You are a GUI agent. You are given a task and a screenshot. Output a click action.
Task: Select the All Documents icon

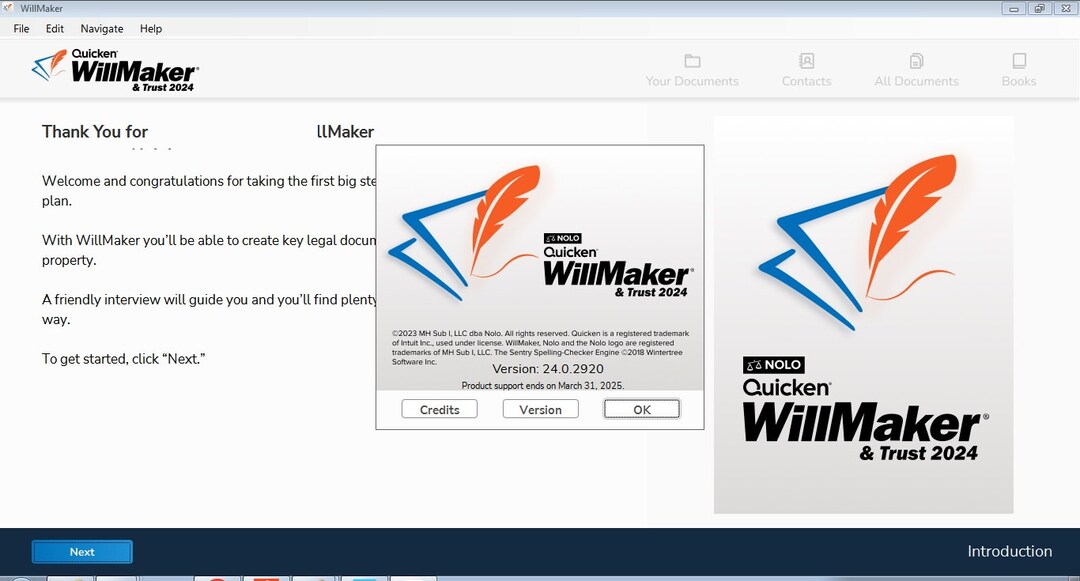click(916, 61)
